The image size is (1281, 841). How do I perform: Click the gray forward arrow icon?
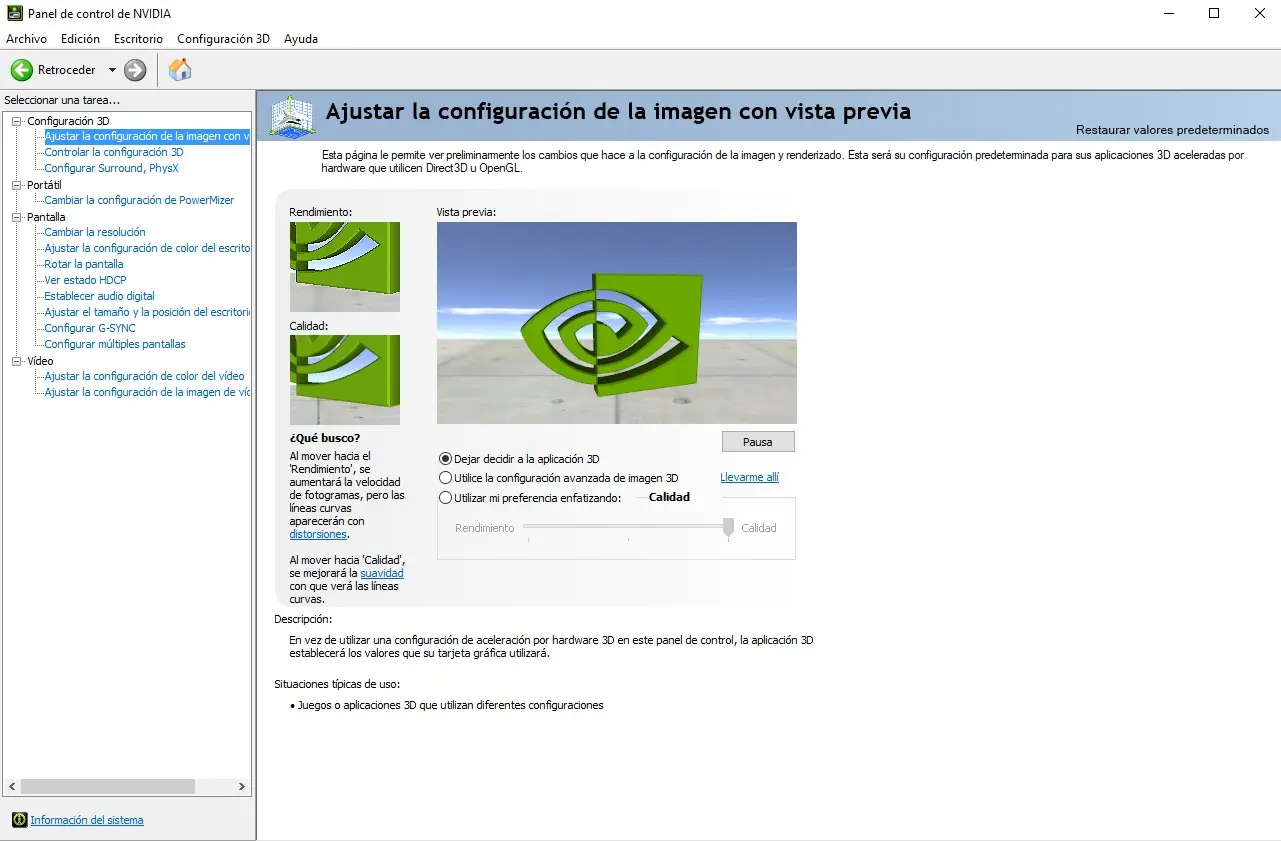click(135, 70)
